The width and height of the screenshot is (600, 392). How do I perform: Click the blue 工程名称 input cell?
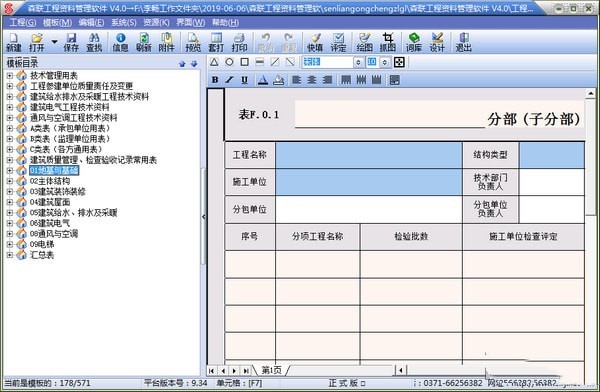pyautogui.click(x=369, y=155)
